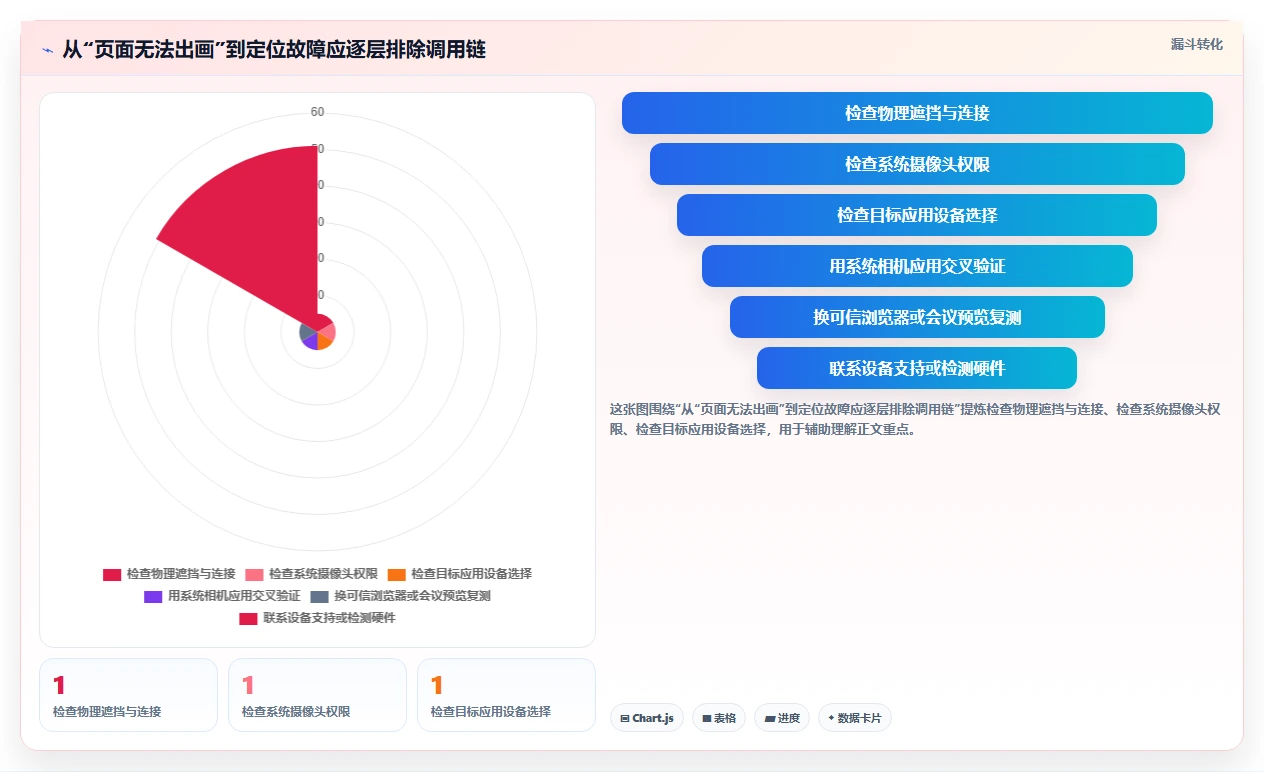Viewport: 1264px width, 772px height.
Task: Click legend text 换可信浏览器或会议预览复测
Action: tap(412, 596)
